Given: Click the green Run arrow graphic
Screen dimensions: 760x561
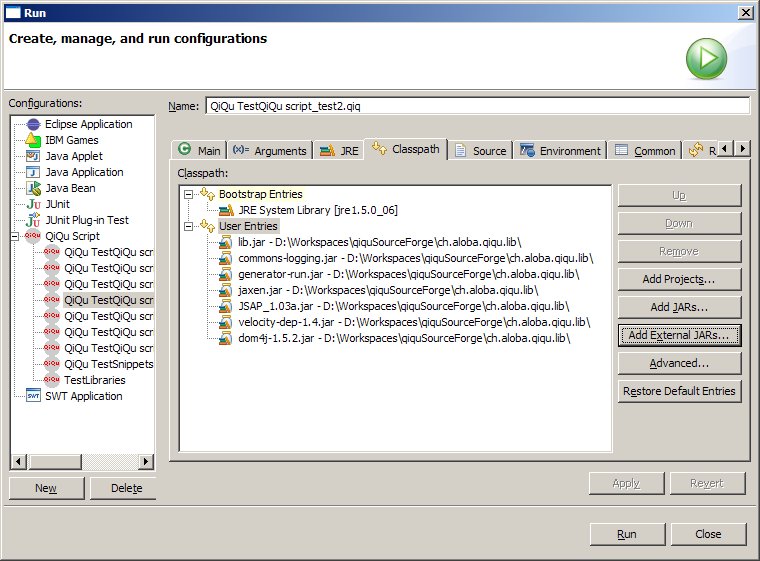Looking at the screenshot, I should coord(706,59).
